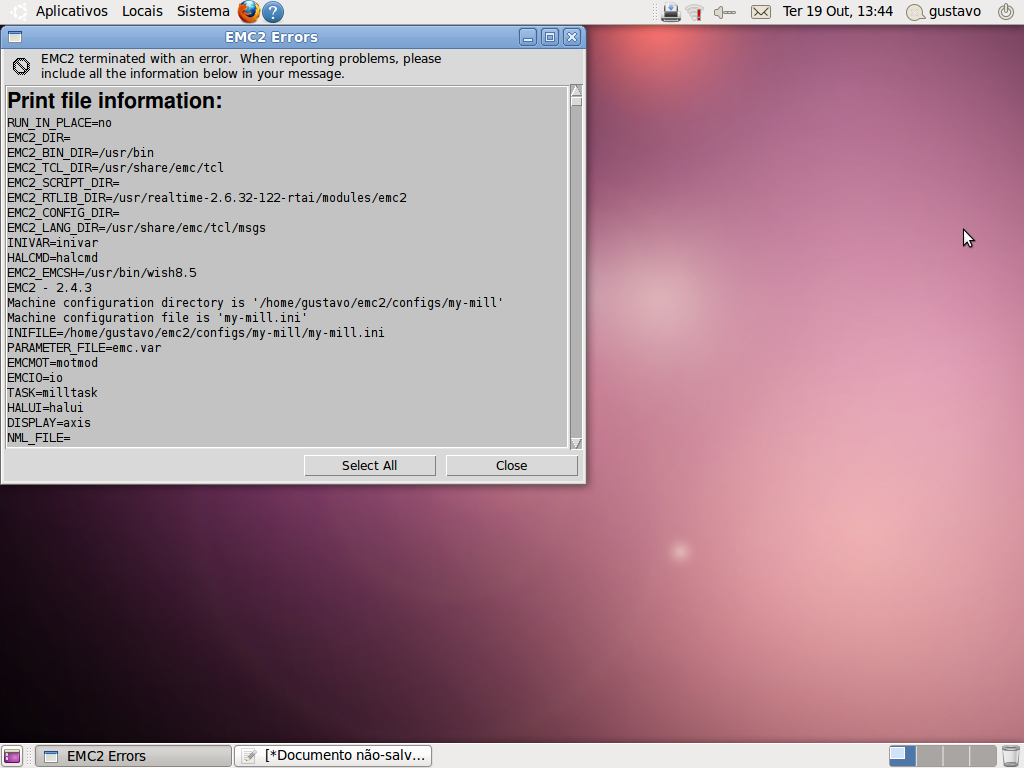Open the clock showing Ter 19 Out, 13:44

pyautogui.click(x=838, y=11)
